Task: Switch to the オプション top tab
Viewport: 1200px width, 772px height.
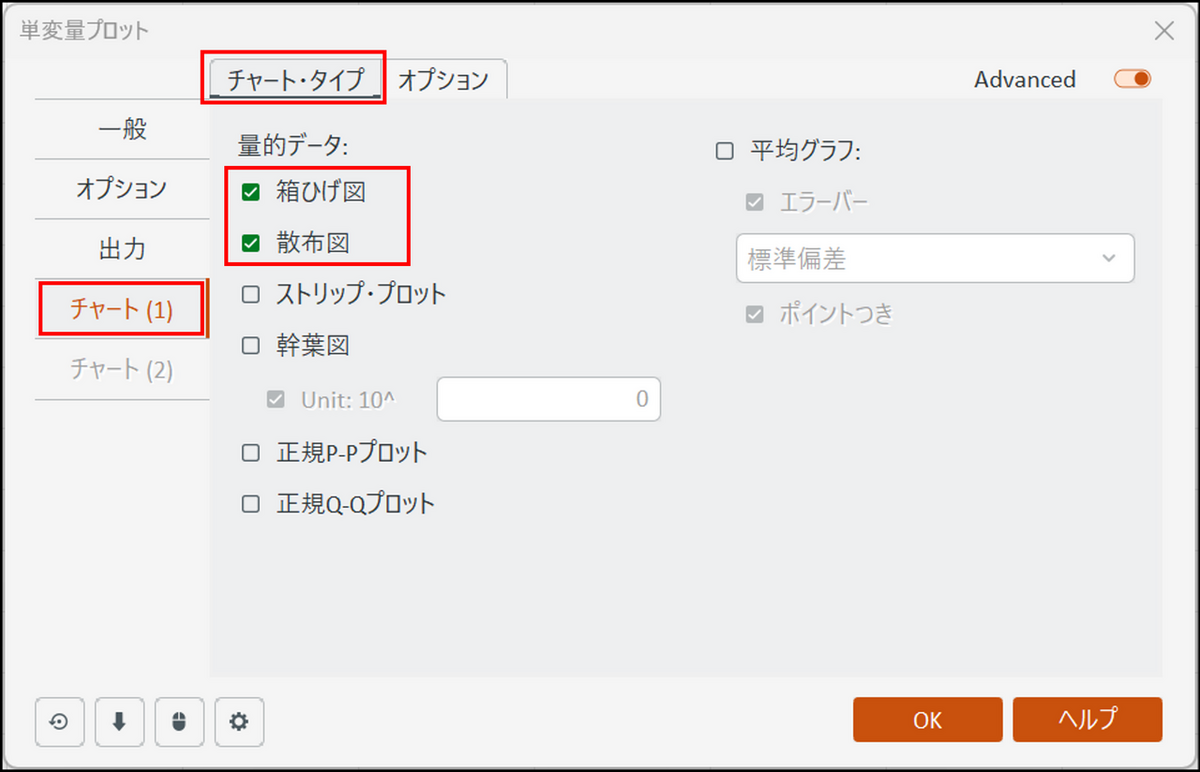Action: pyautogui.click(x=443, y=80)
